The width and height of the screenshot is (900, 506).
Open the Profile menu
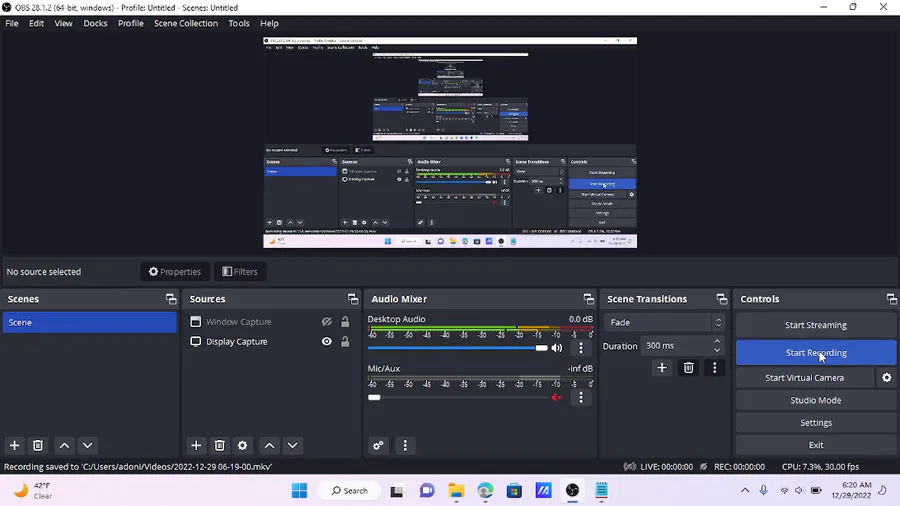tap(131, 24)
